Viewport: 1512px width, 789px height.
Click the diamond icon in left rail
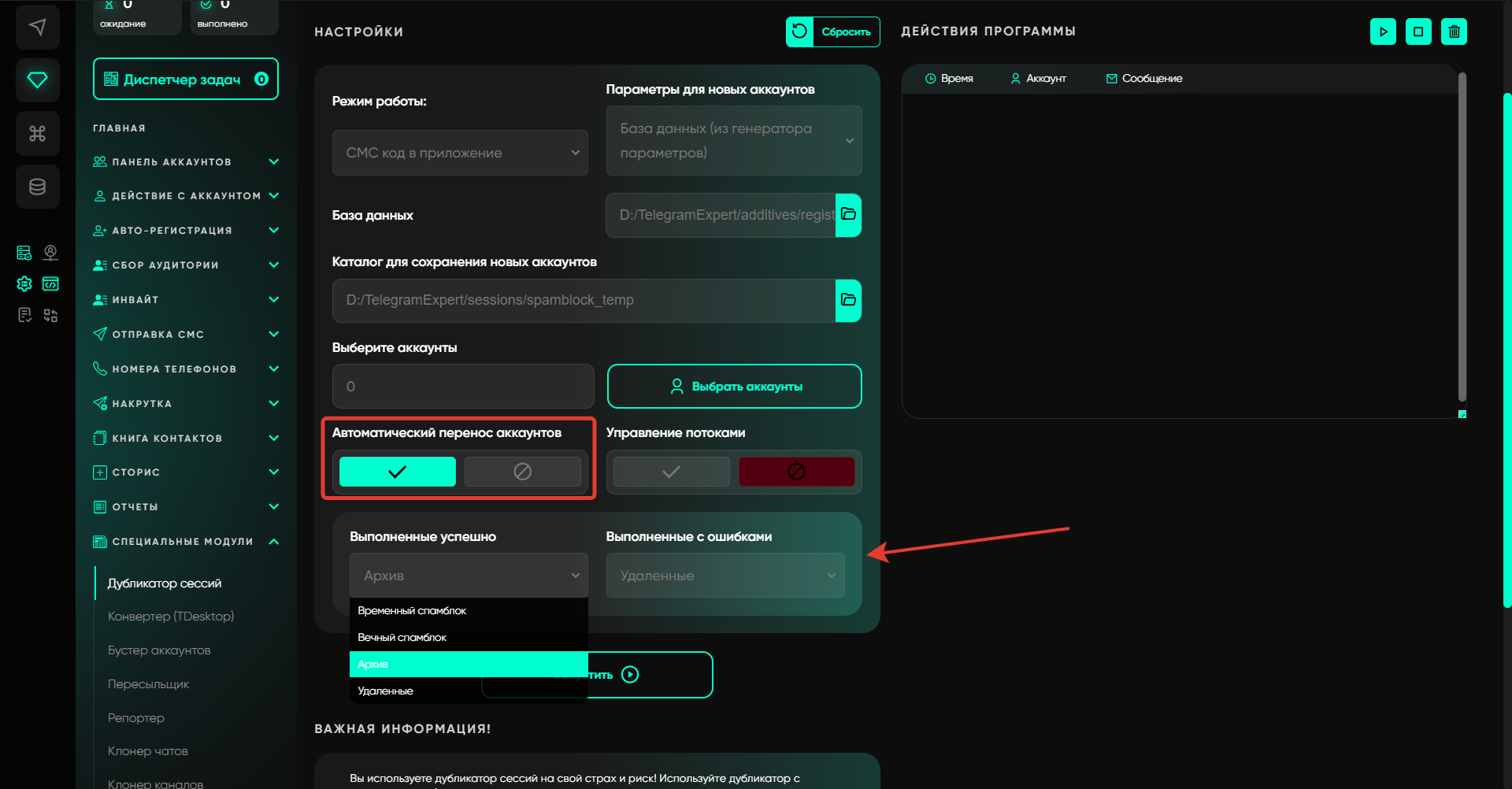pos(37,80)
